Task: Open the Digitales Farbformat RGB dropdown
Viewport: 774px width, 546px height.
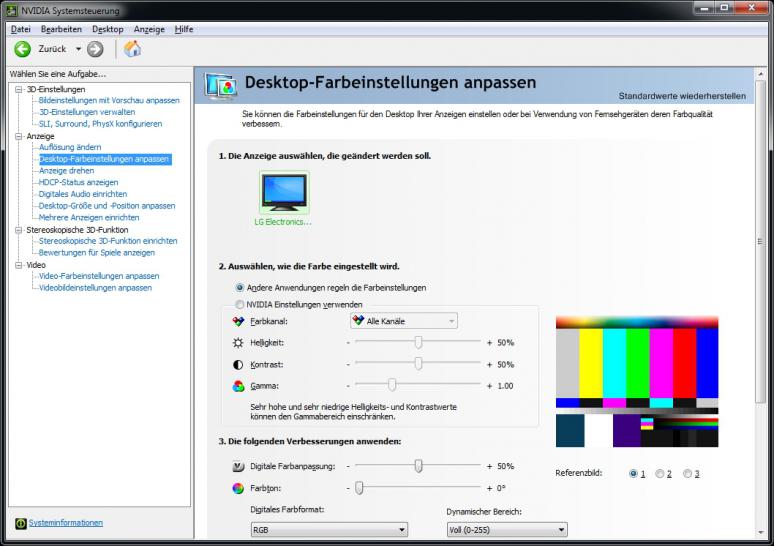Action: pos(329,530)
